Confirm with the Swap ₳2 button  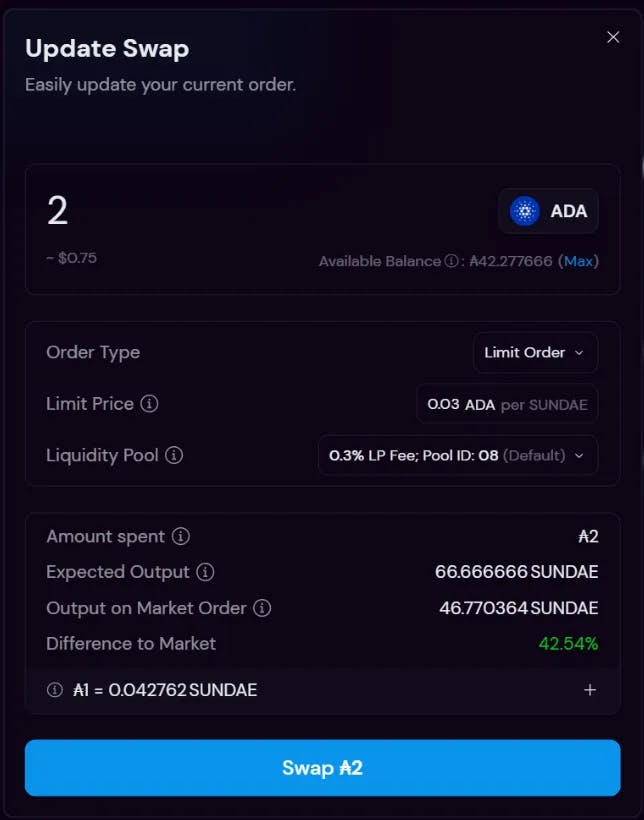pyautogui.click(x=322, y=768)
